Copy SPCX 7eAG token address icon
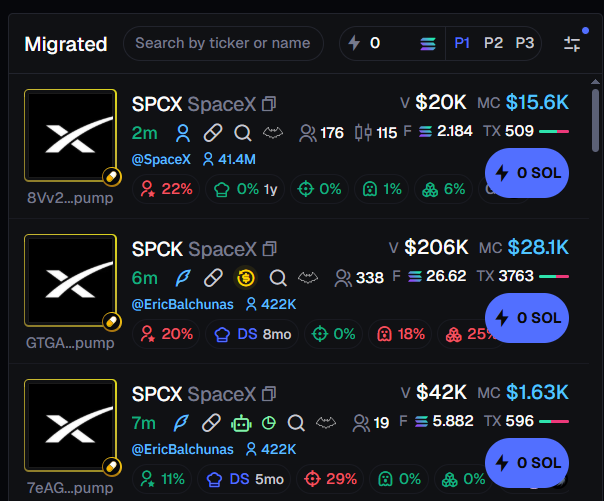This screenshot has width=604, height=501. point(269,394)
